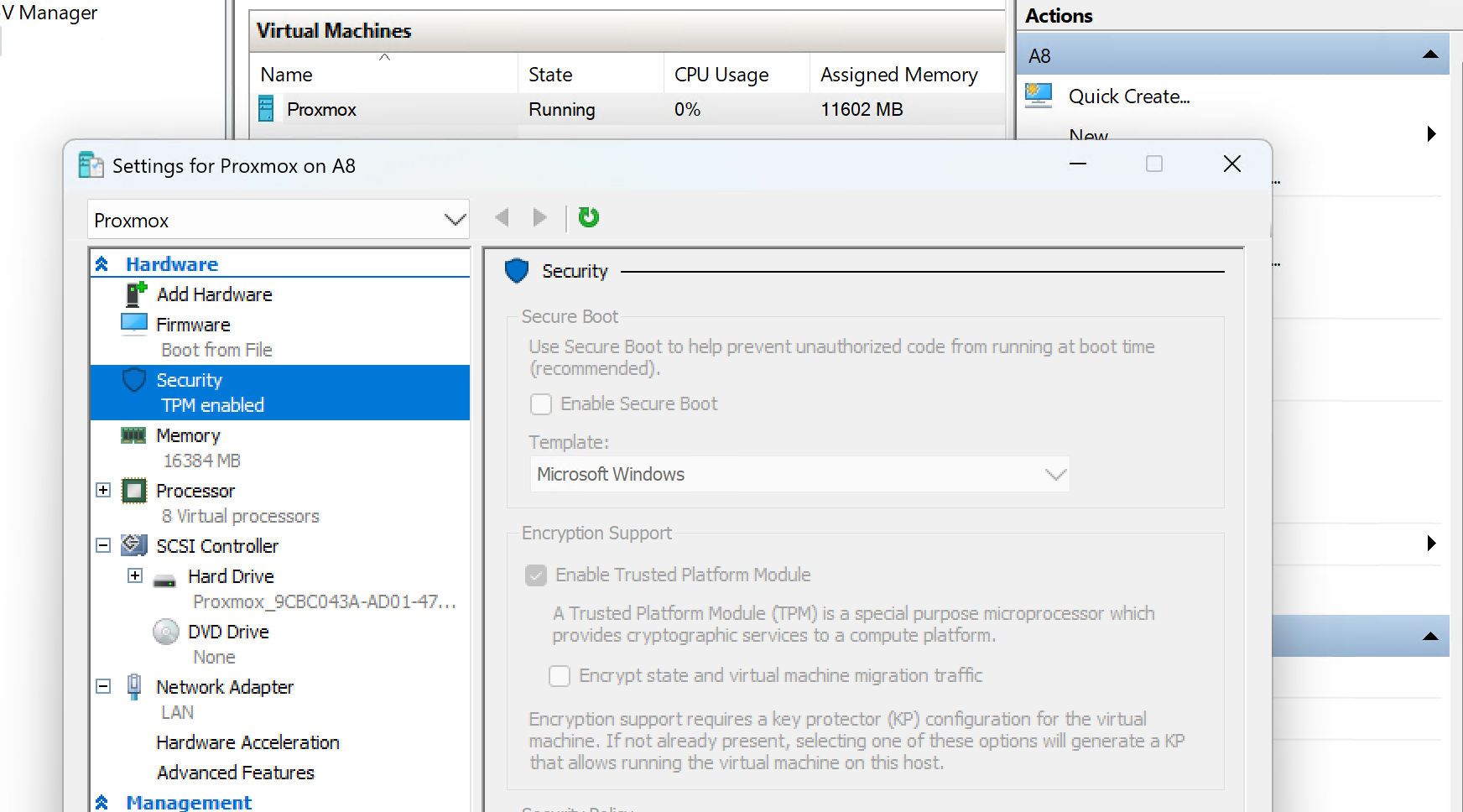The height and width of the screenshot is (812, 1463).
Task: Expand the Processor tree node
Action: pyautogui.click(x=103, y=490)
